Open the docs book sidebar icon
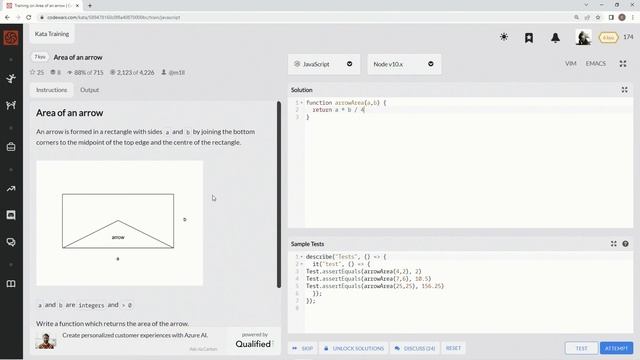The width and height of the screenshot is (640, 360). coord(11,284)
